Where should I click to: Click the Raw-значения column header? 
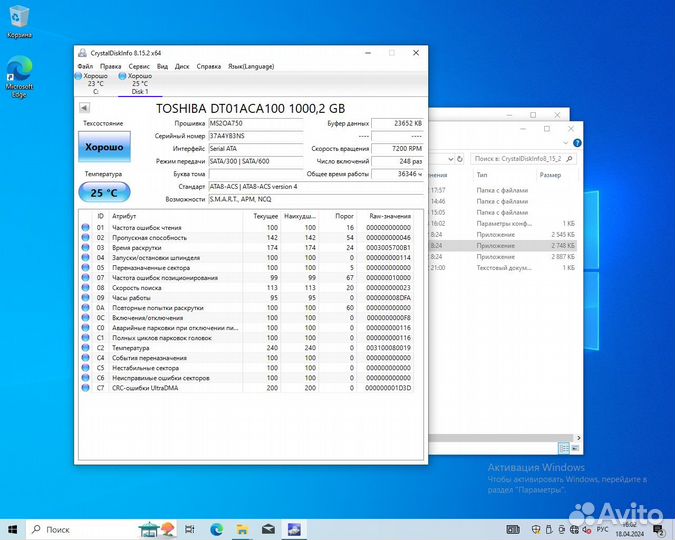390,216
